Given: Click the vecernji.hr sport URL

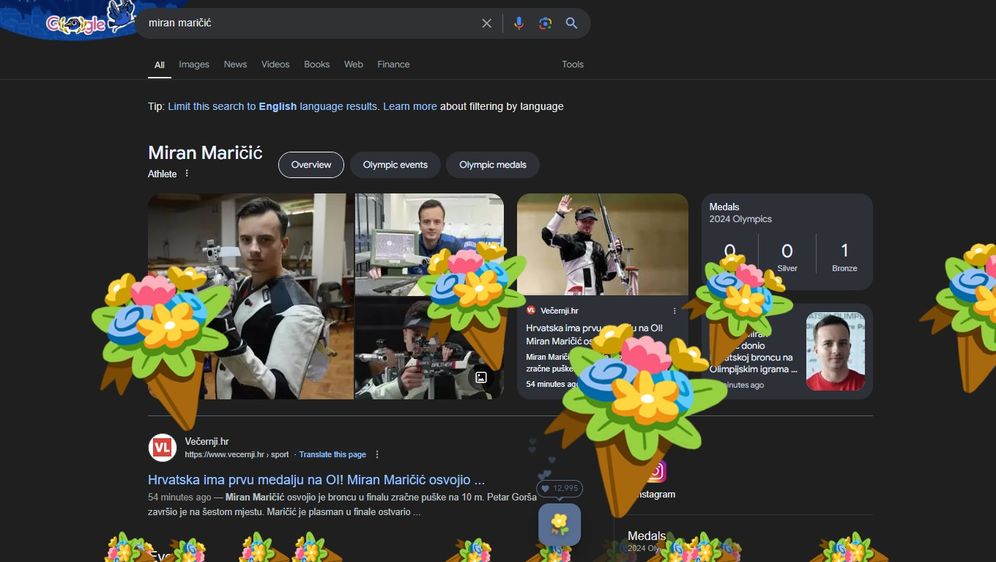Looking at the screenshot, I should point(236,455).
